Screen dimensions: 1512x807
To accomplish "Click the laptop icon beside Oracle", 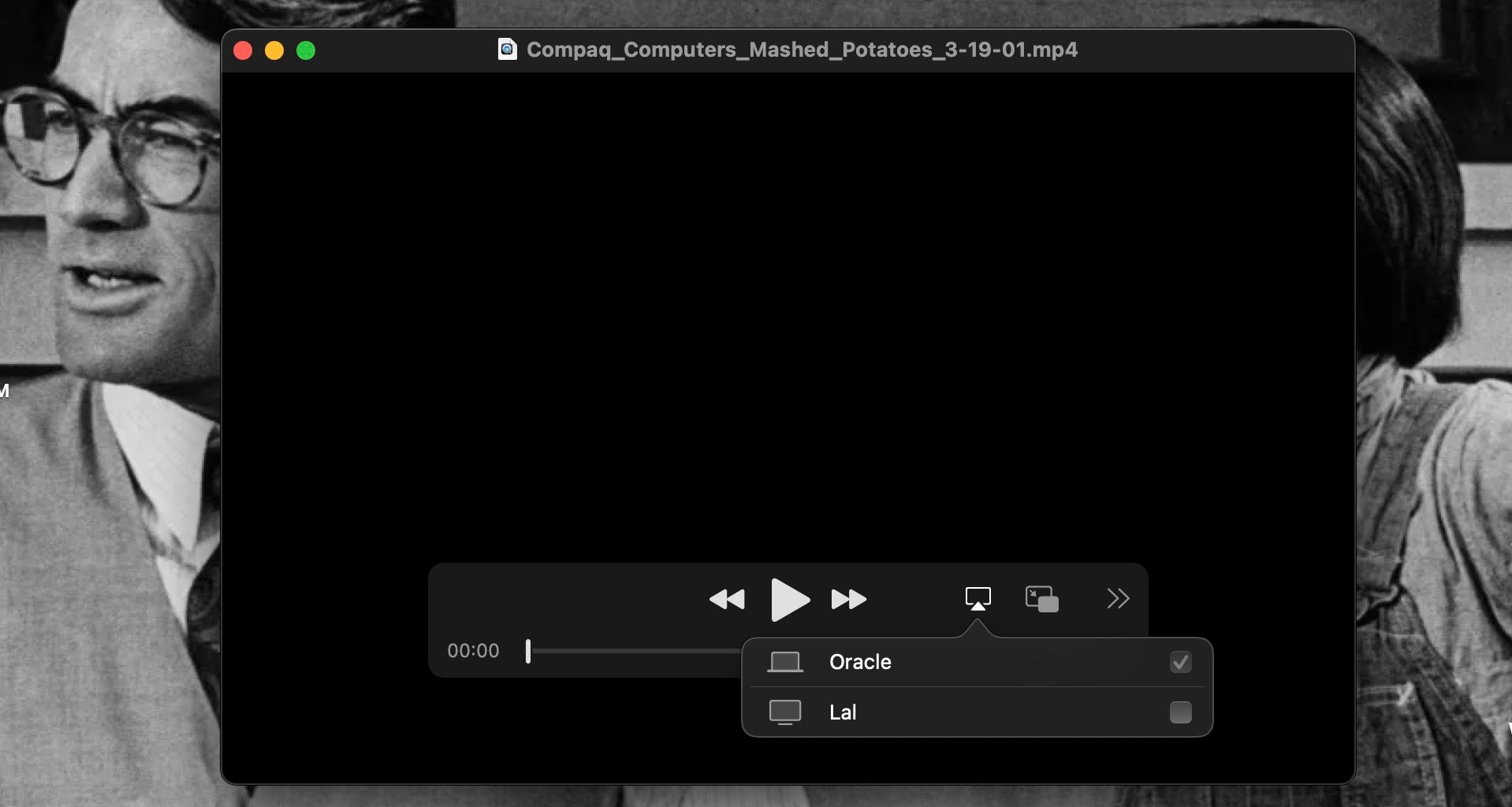I will coord(785,662).
